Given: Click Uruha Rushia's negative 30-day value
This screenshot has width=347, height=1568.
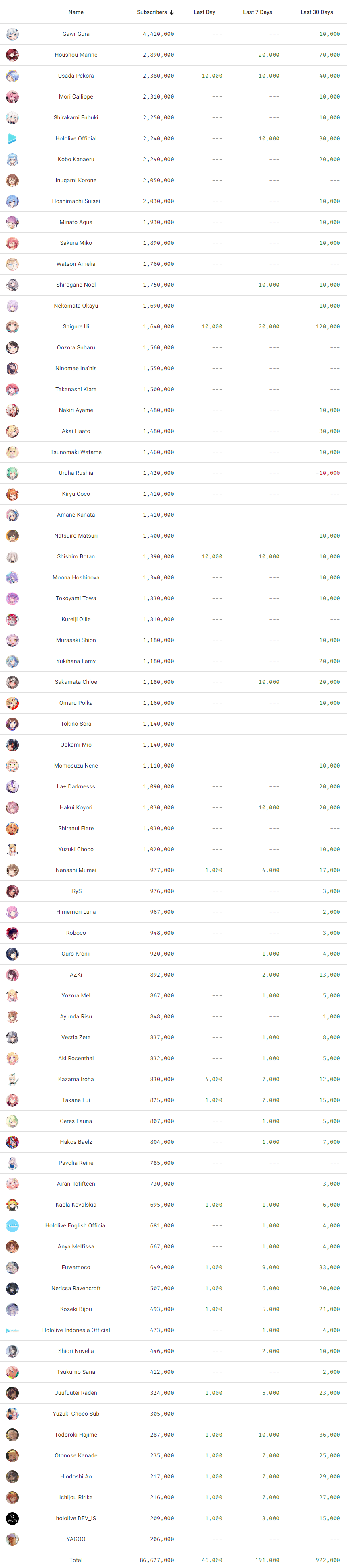Looking at the screenshot, I should point(328,473).
